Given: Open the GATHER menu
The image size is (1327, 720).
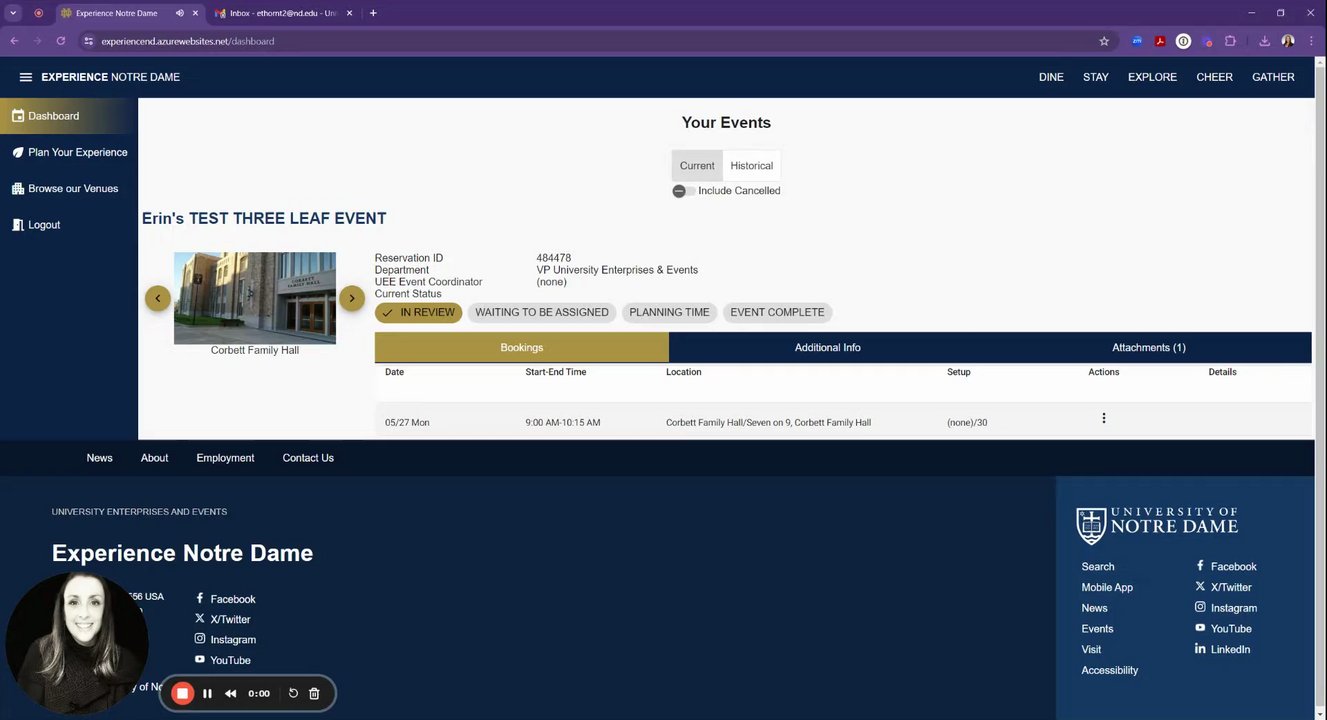Looking at the screenshot, I should tap(1273, 77).
